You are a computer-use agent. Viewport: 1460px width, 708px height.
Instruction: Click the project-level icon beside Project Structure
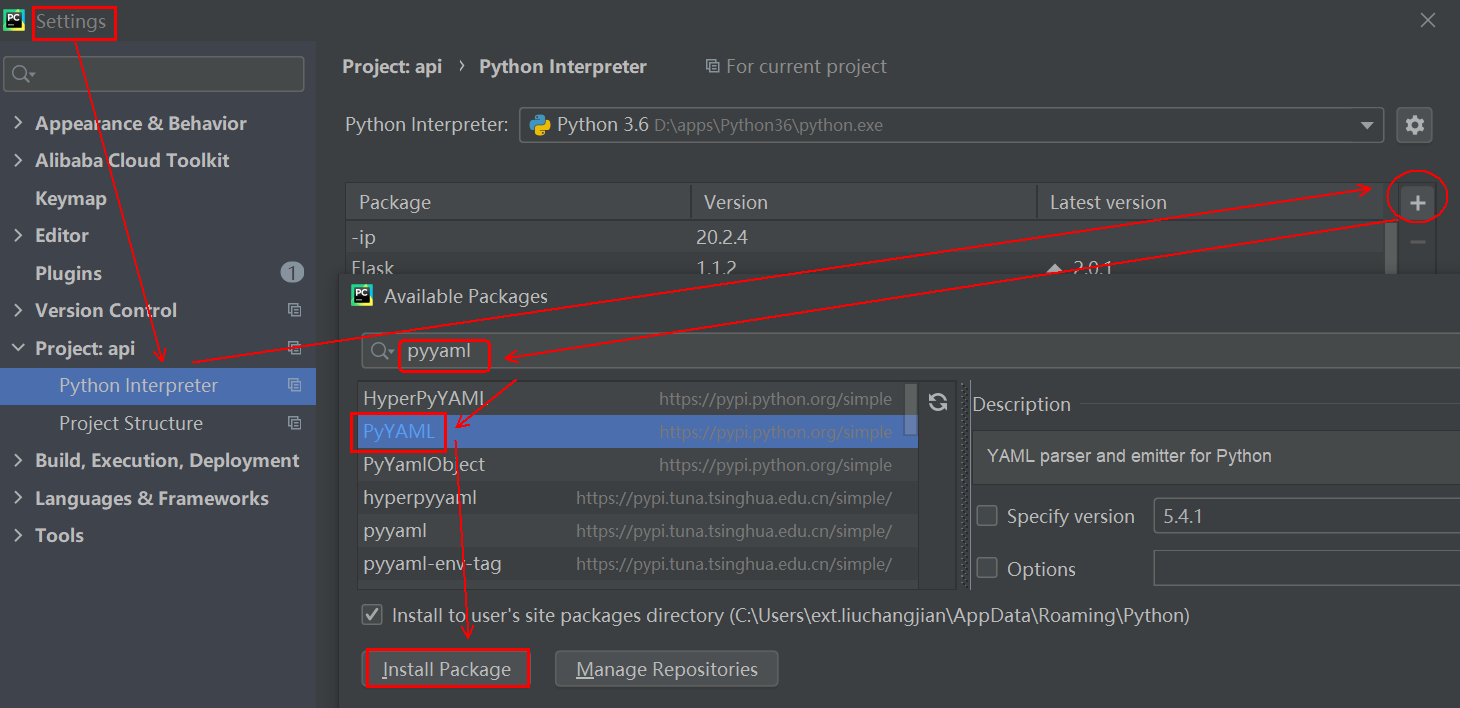click(x=294, y=423)
